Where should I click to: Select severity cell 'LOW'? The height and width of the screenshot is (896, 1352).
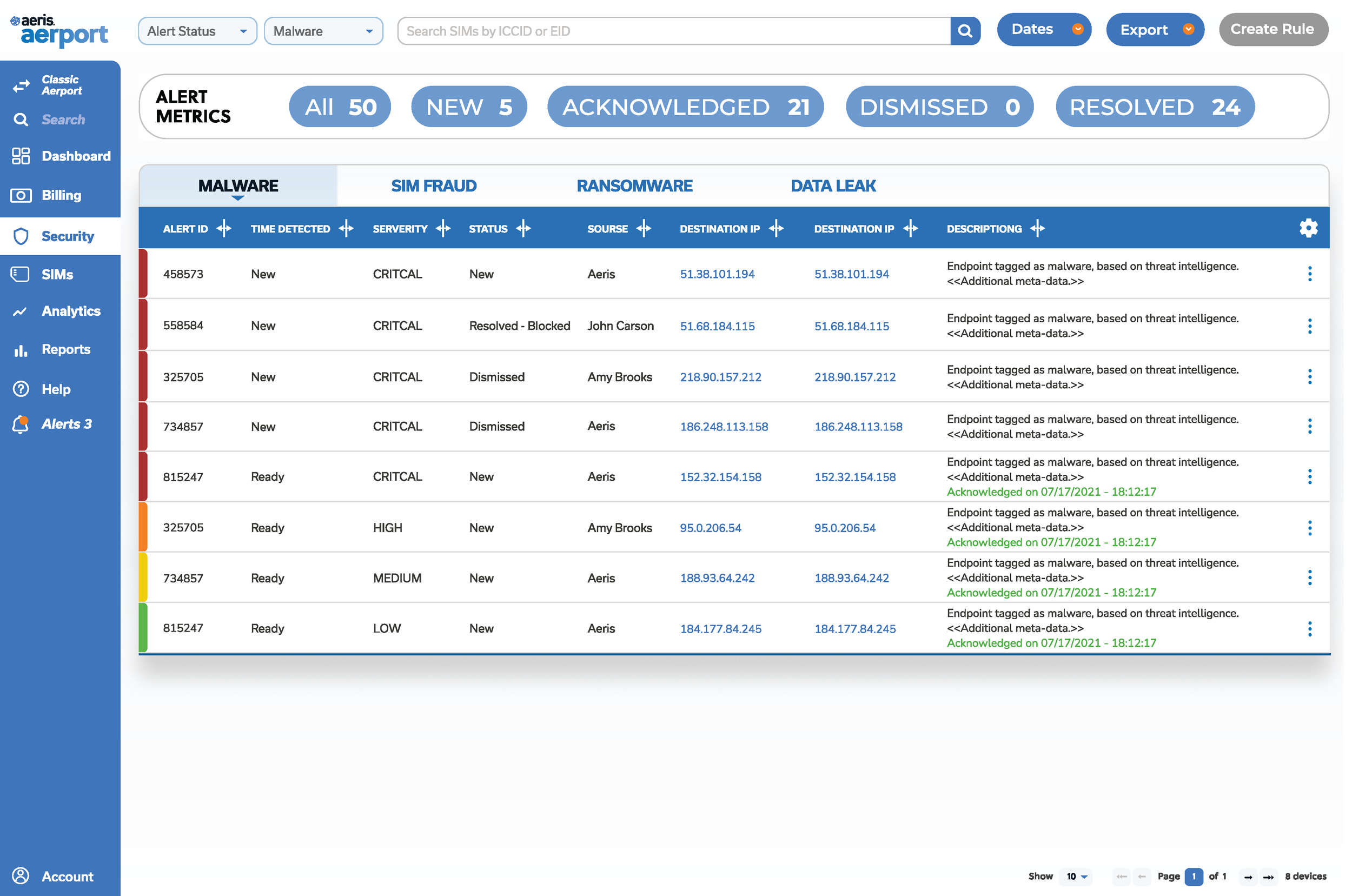pyautogui.click(x=387, y=628)
